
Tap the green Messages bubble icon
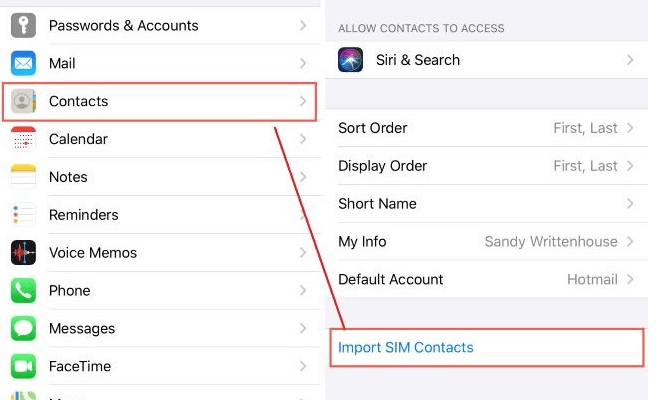pyautogui.click(x=23, y=329)
